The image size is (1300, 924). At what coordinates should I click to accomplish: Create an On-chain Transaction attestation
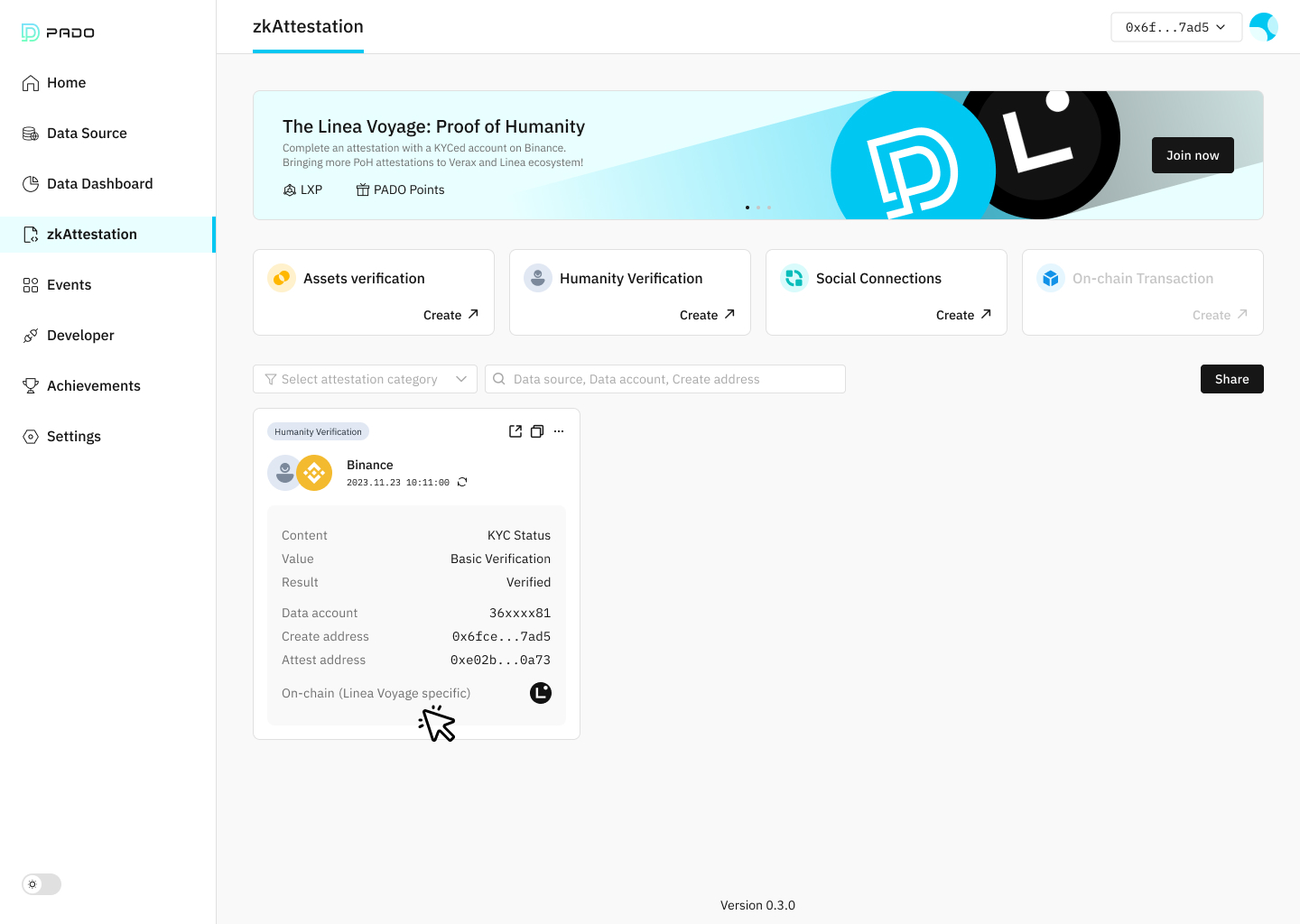1220,315
